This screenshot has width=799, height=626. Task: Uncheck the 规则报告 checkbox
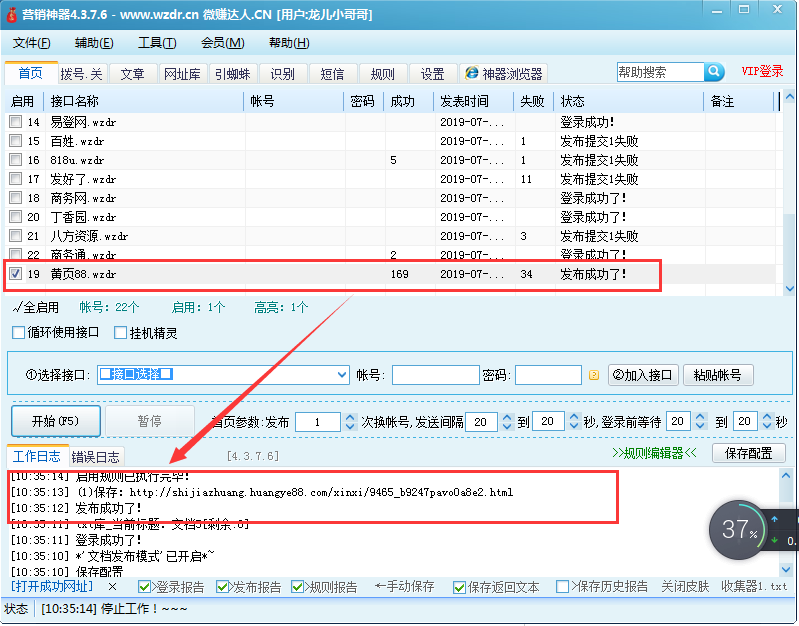click(297, 587)
